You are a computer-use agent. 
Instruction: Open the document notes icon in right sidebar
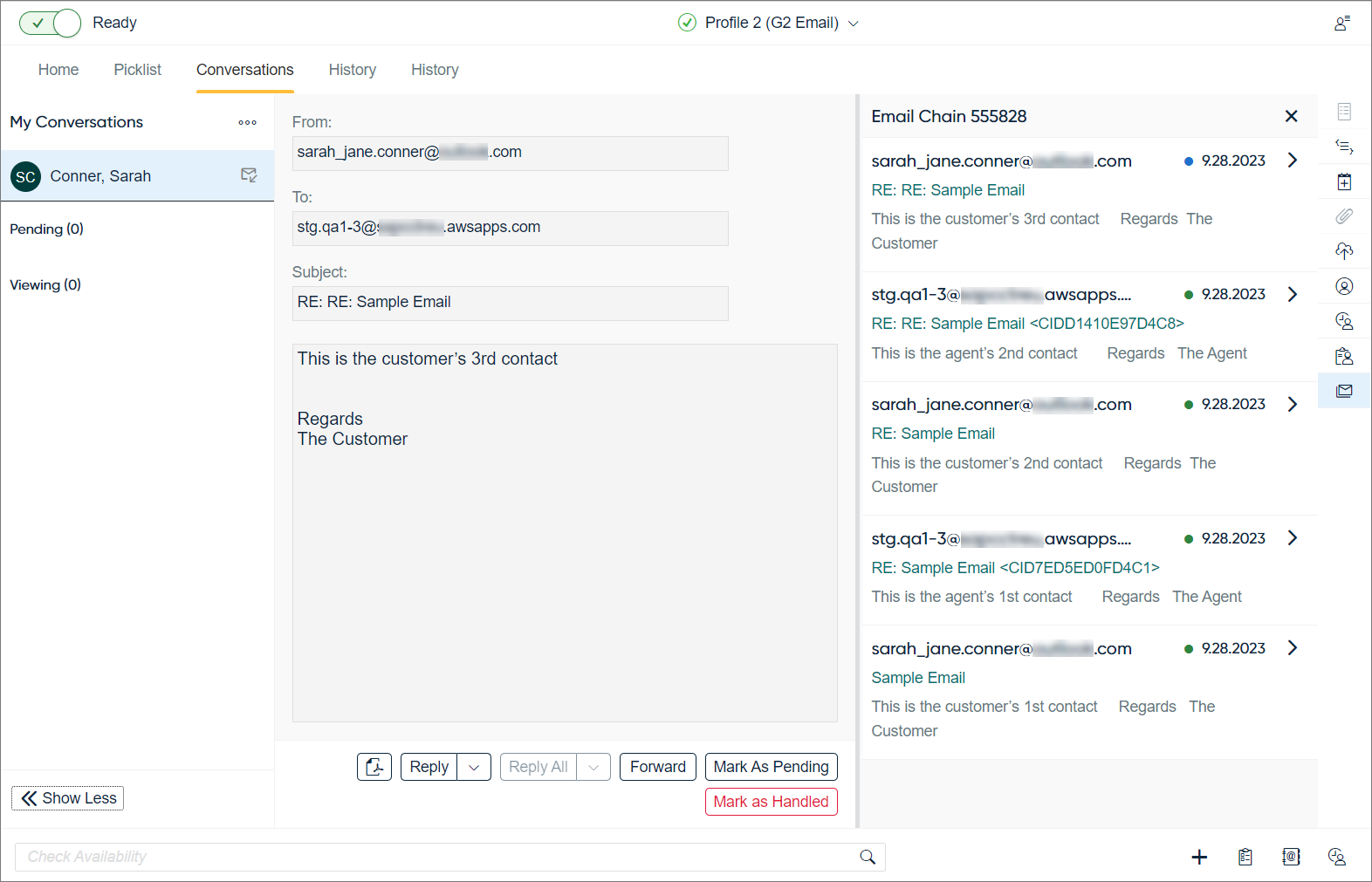tap(1344, 112)
